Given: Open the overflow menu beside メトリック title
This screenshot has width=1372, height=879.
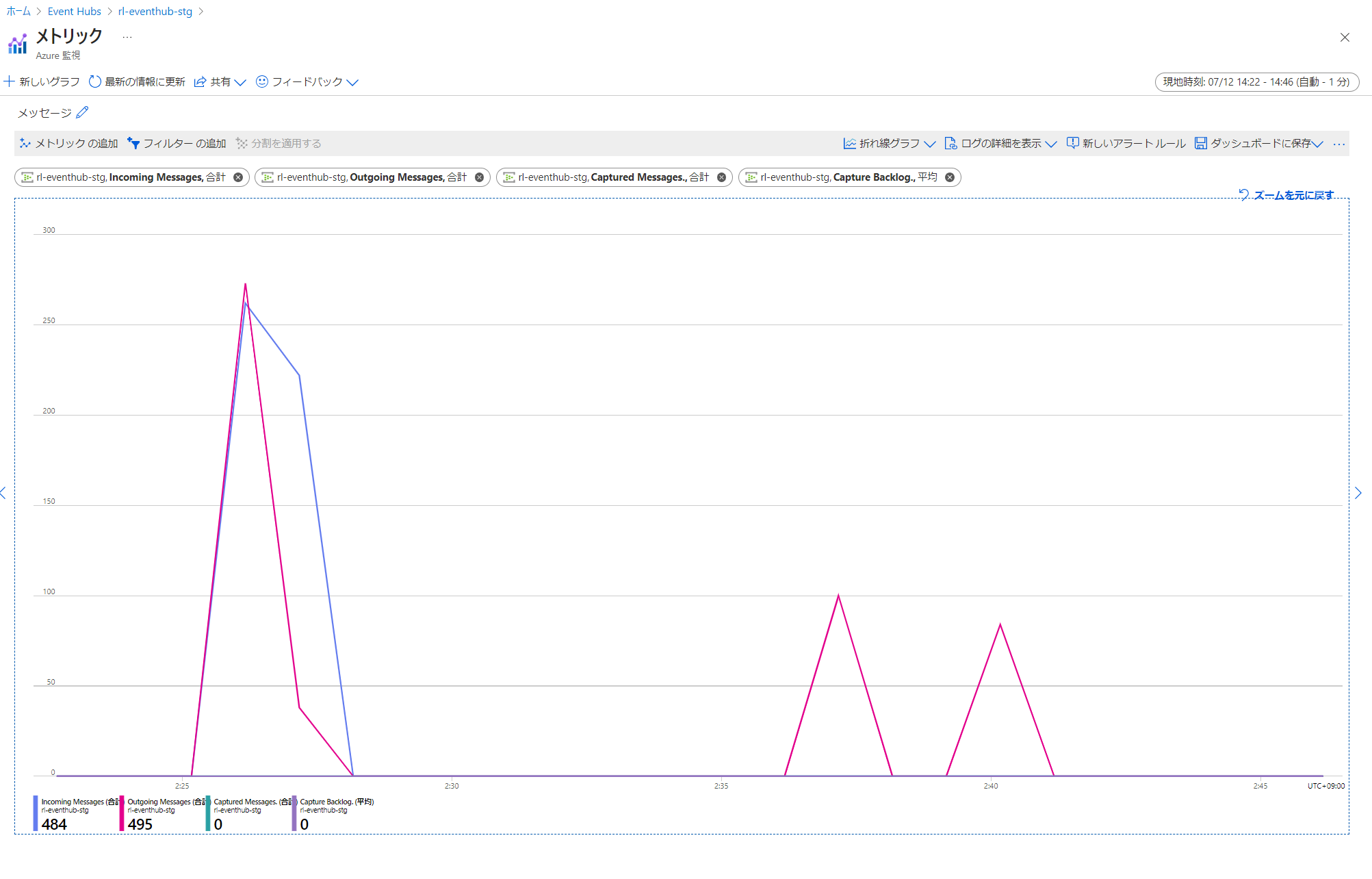Looking at the screenshot, I should (x=126, y=36).
